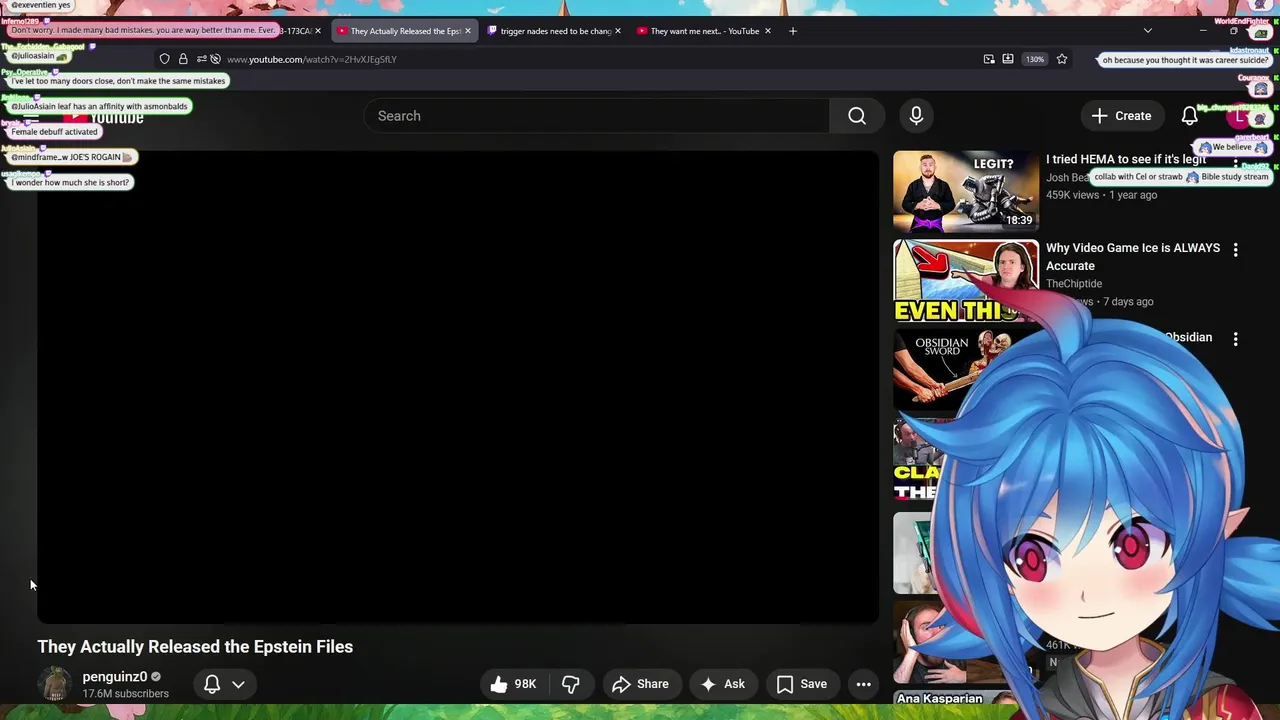Open the penguinz0 channel name link
Viewport: 1280px width, 720px height.
coord(114,677)
